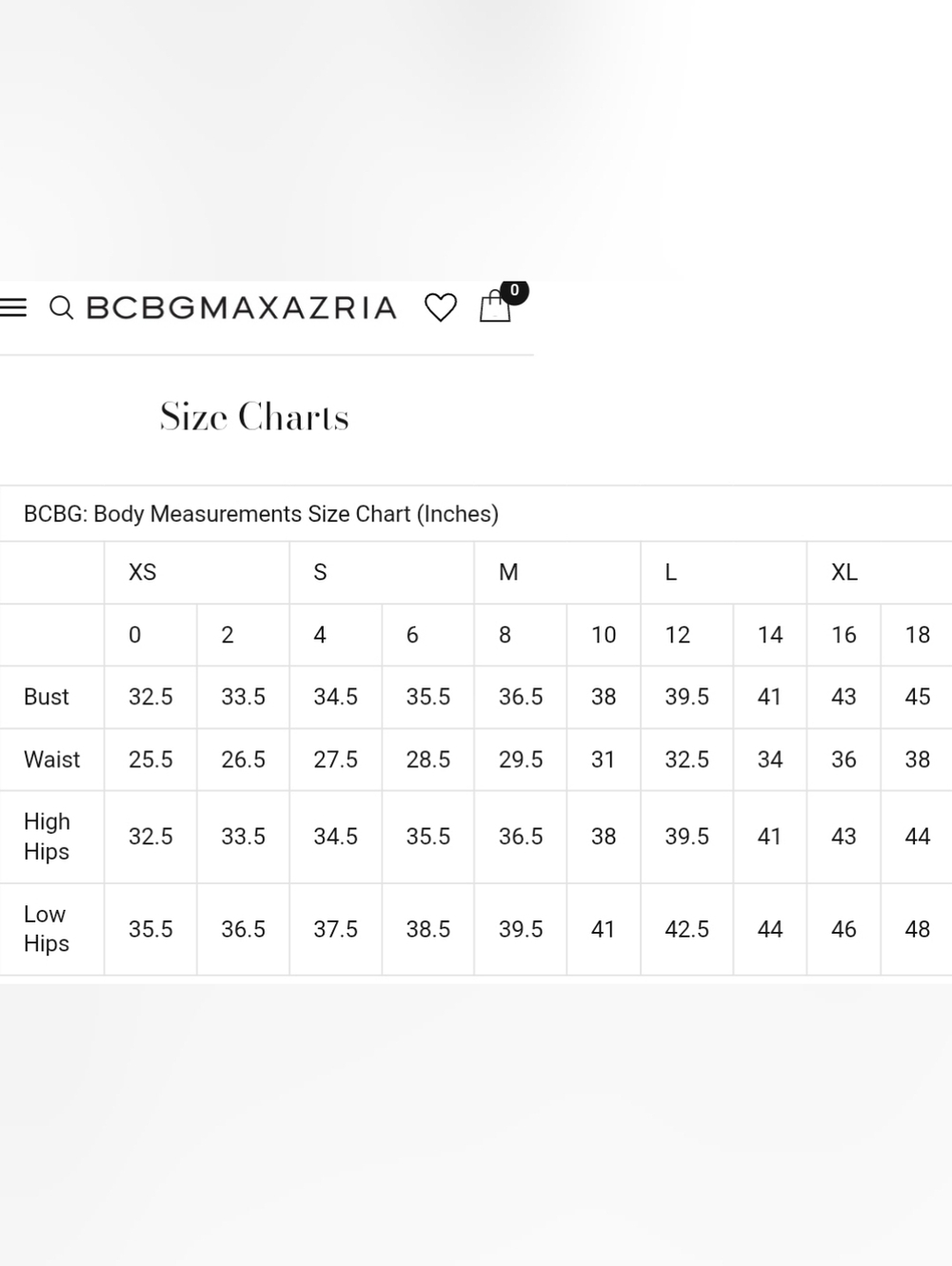Click the Bust row label
The height and width of the screenshot is (1266, 952).
tap(47, 697)
